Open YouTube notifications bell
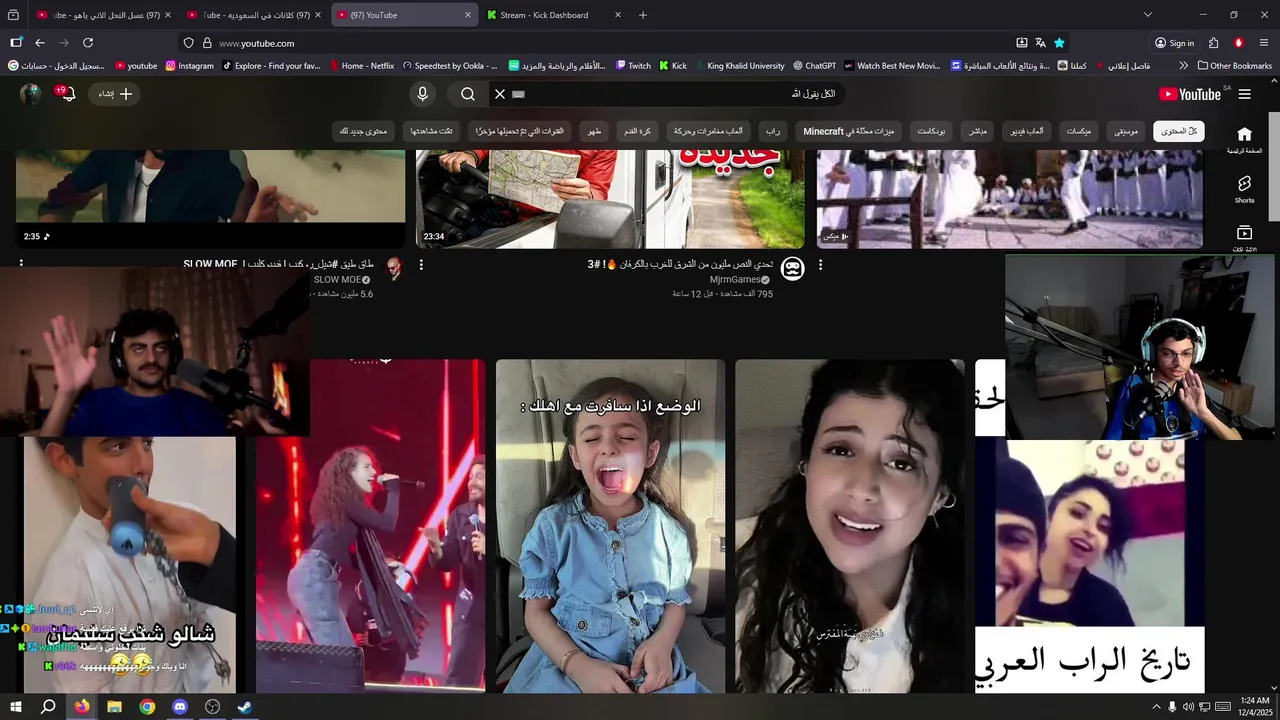1280x720 pixels. [68, 94]
